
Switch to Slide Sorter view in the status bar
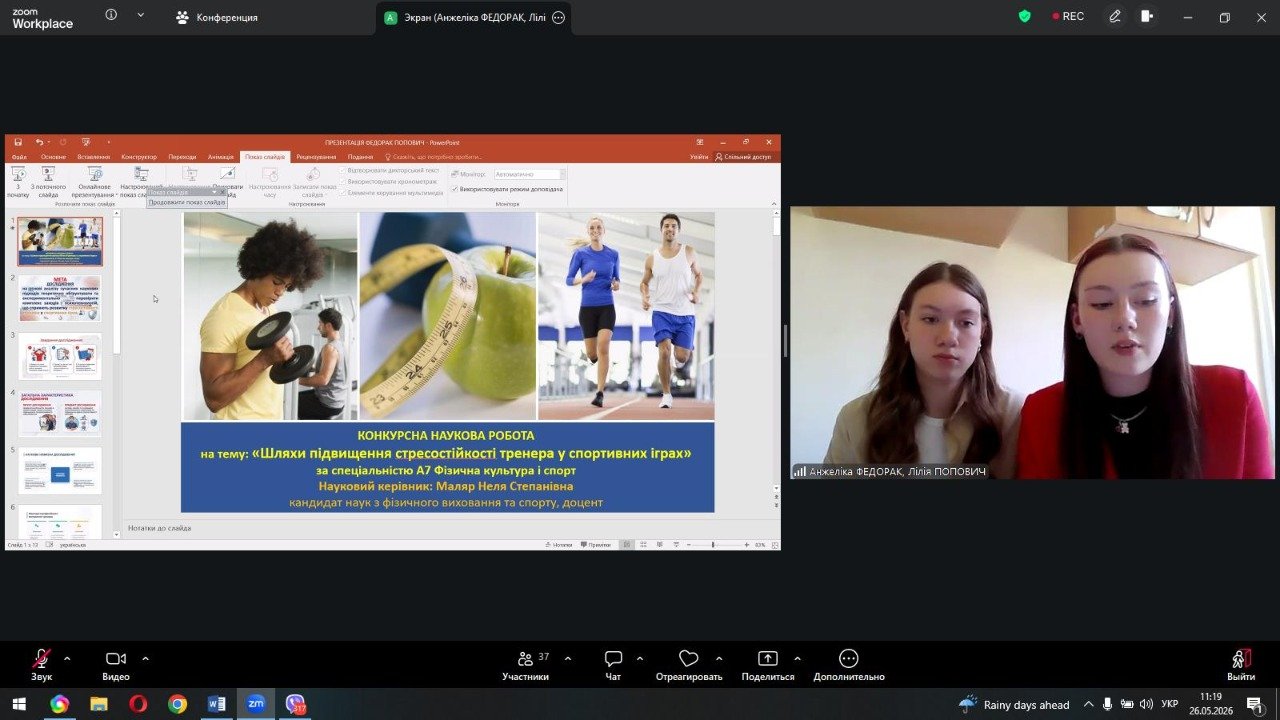point(643,545)
